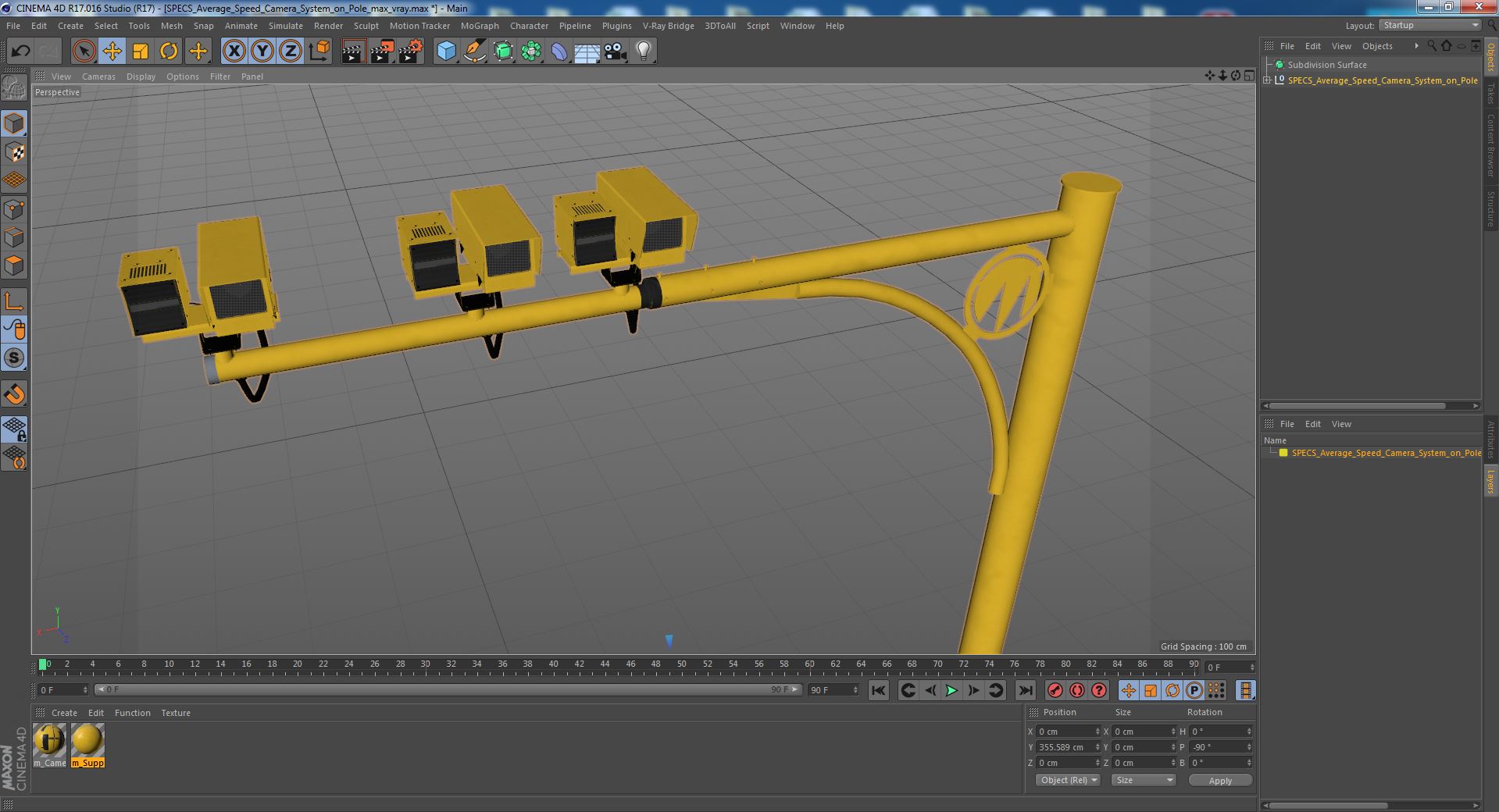Activate the Scale tool

coord(141,52)
